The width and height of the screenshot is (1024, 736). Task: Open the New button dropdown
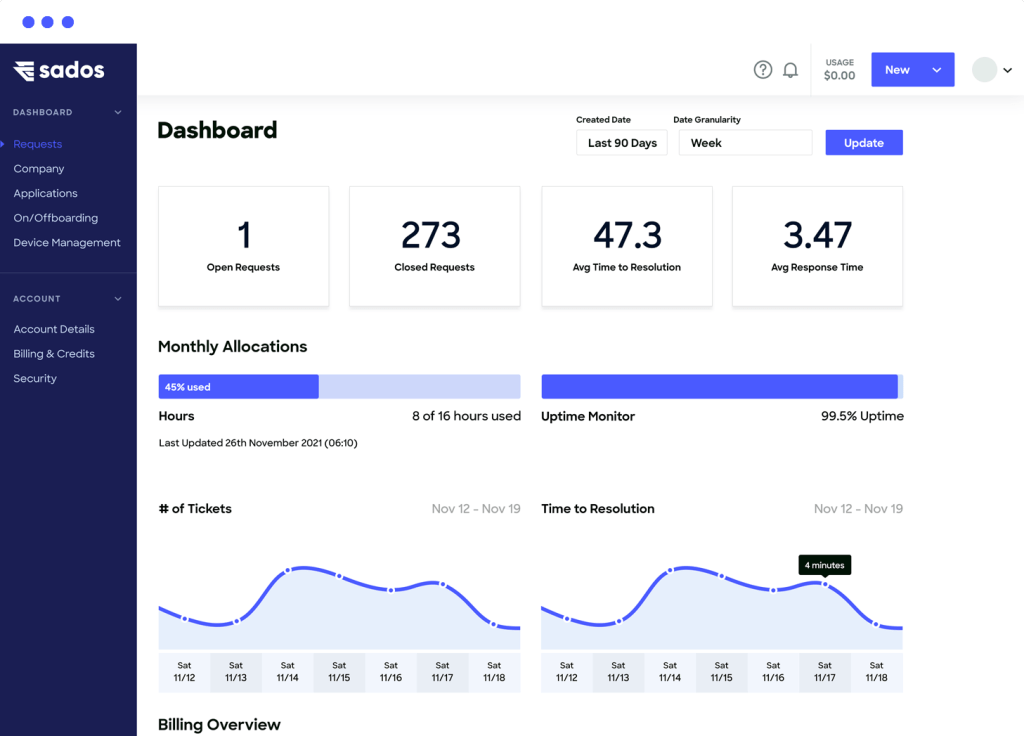pos(937,70)
